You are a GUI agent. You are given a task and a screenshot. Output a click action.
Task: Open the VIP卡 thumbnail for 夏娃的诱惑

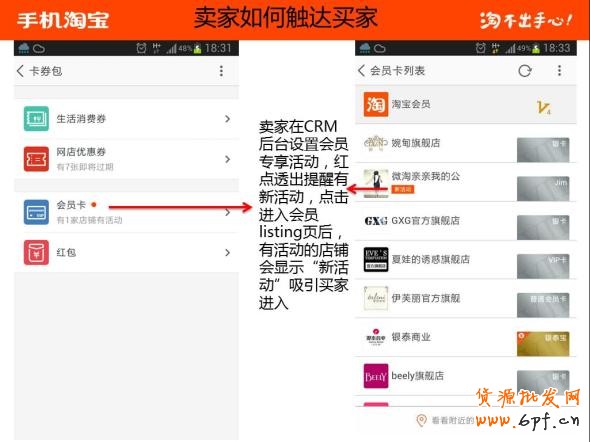pos(543,266)
